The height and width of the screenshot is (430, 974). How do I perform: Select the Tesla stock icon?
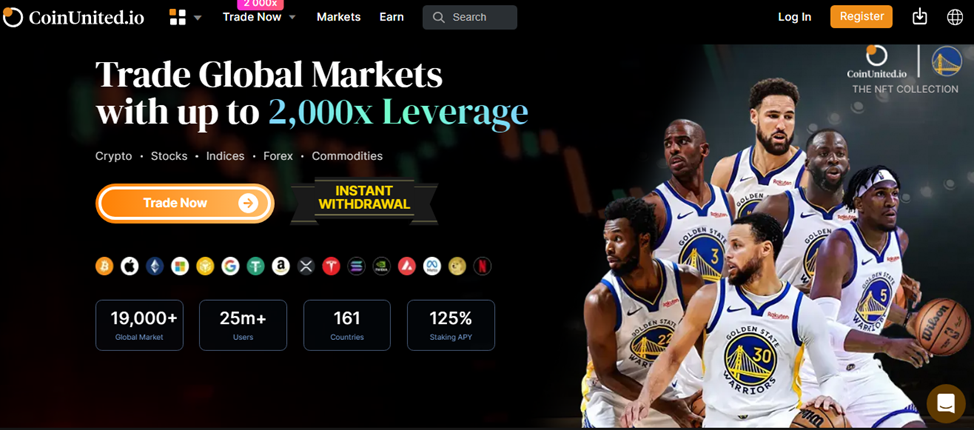pos(331,267)
